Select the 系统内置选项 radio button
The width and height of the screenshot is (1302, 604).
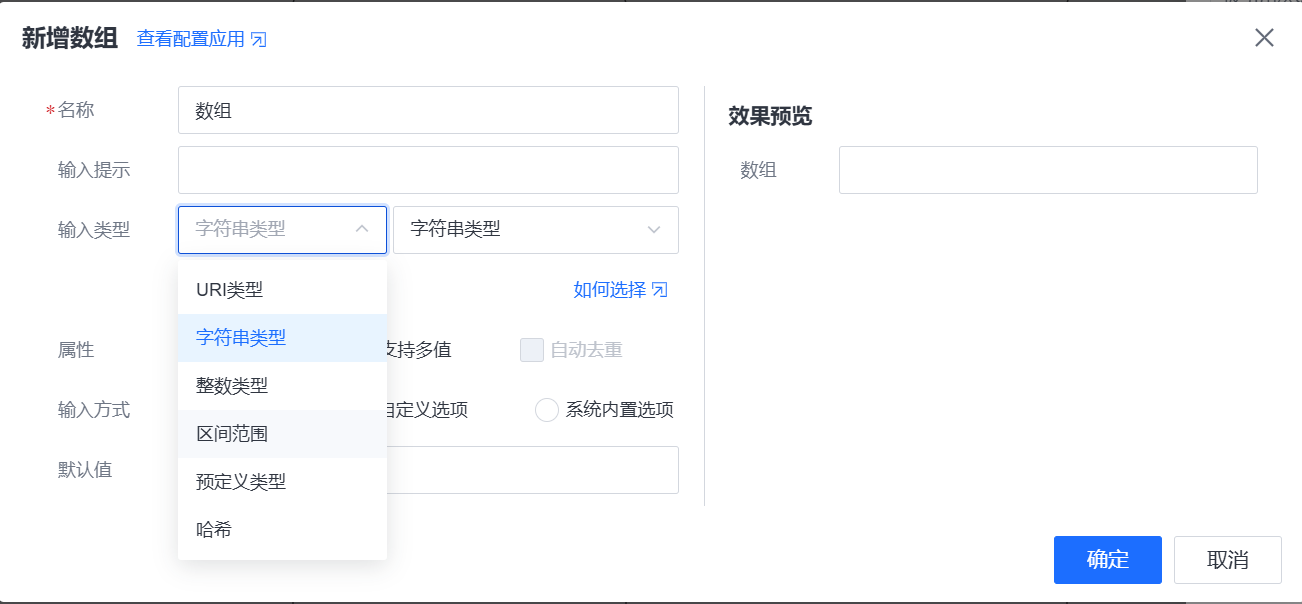(547, 410)
